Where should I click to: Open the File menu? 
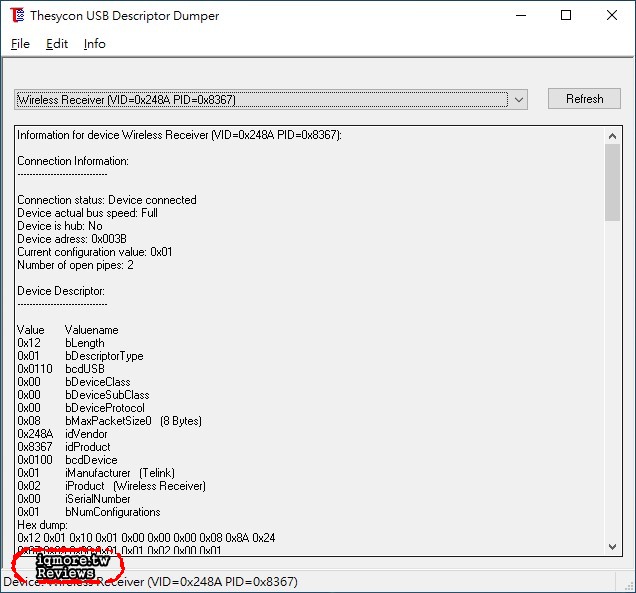point(20,44)
